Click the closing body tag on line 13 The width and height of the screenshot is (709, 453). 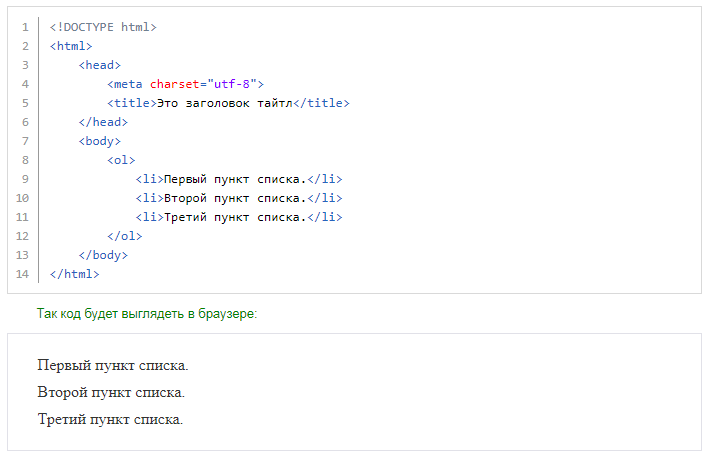103,255
